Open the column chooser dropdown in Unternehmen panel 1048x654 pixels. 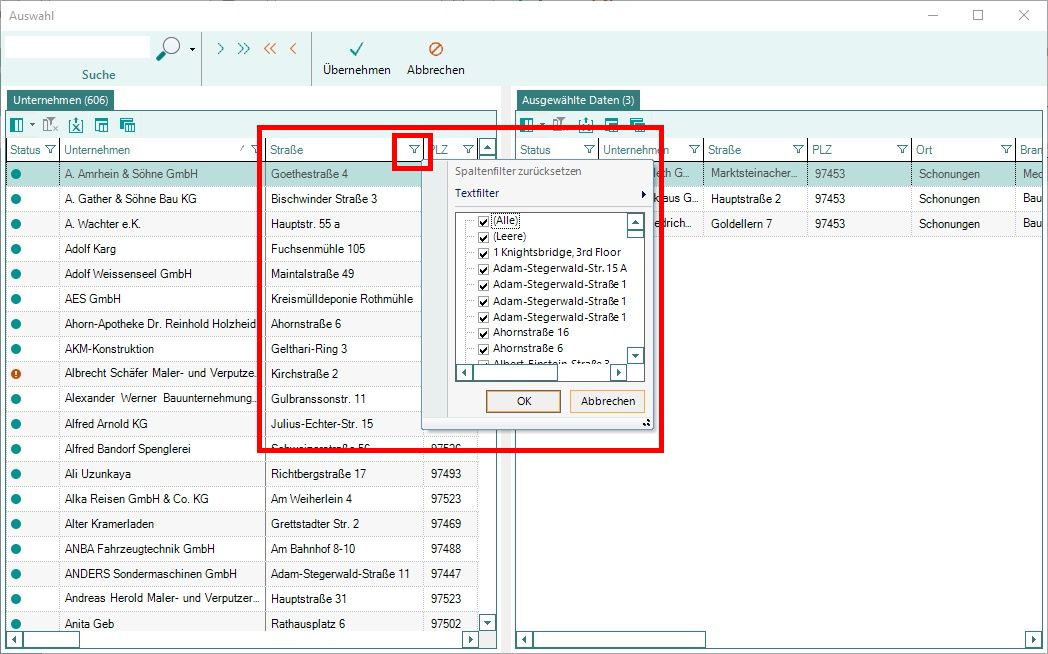tap(32, 125)
